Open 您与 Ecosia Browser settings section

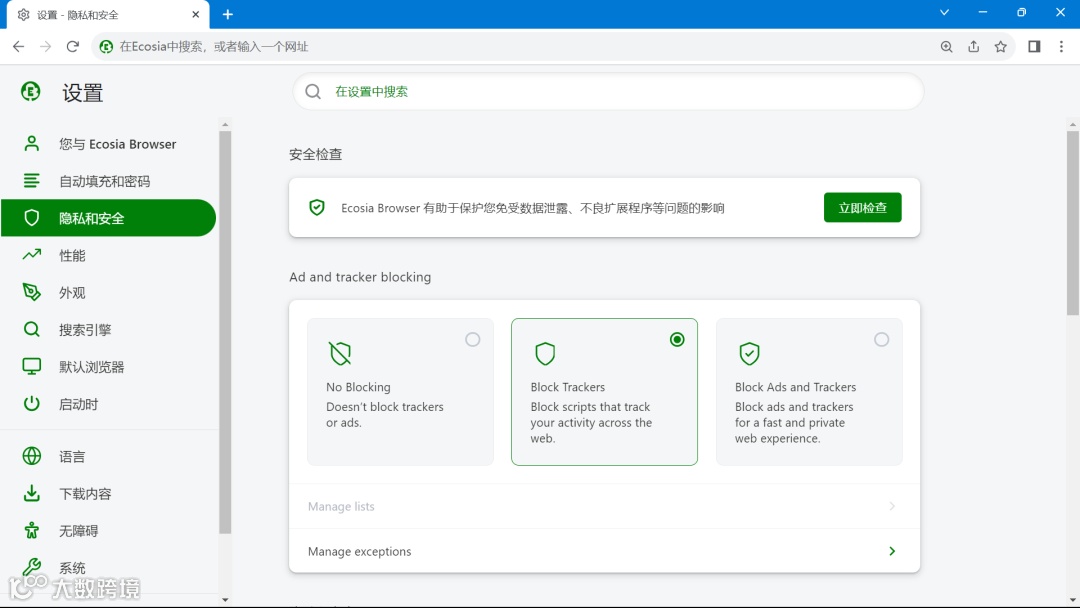click(x=109, y=143)
